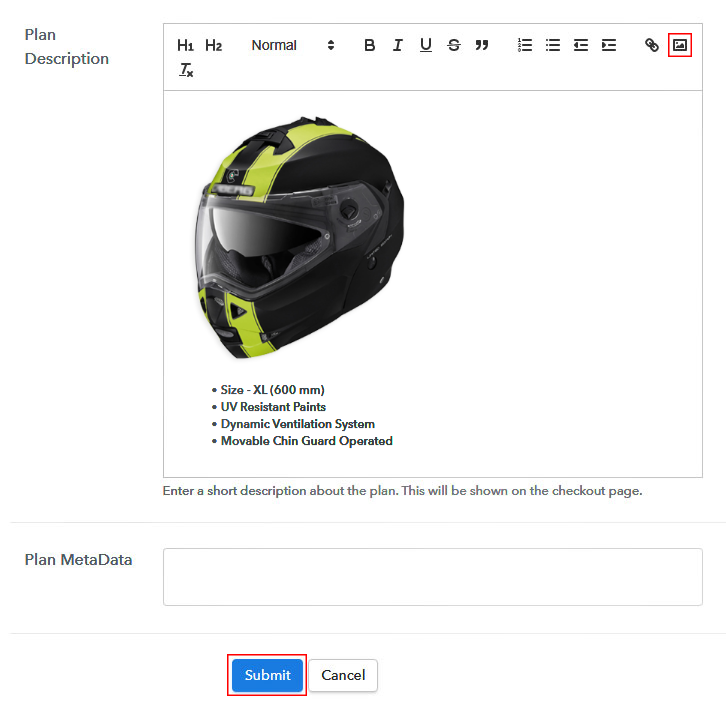Apply Heading 2 format
Image resolution: width=726 pixels, height=716 pixels.
(213, 45)
